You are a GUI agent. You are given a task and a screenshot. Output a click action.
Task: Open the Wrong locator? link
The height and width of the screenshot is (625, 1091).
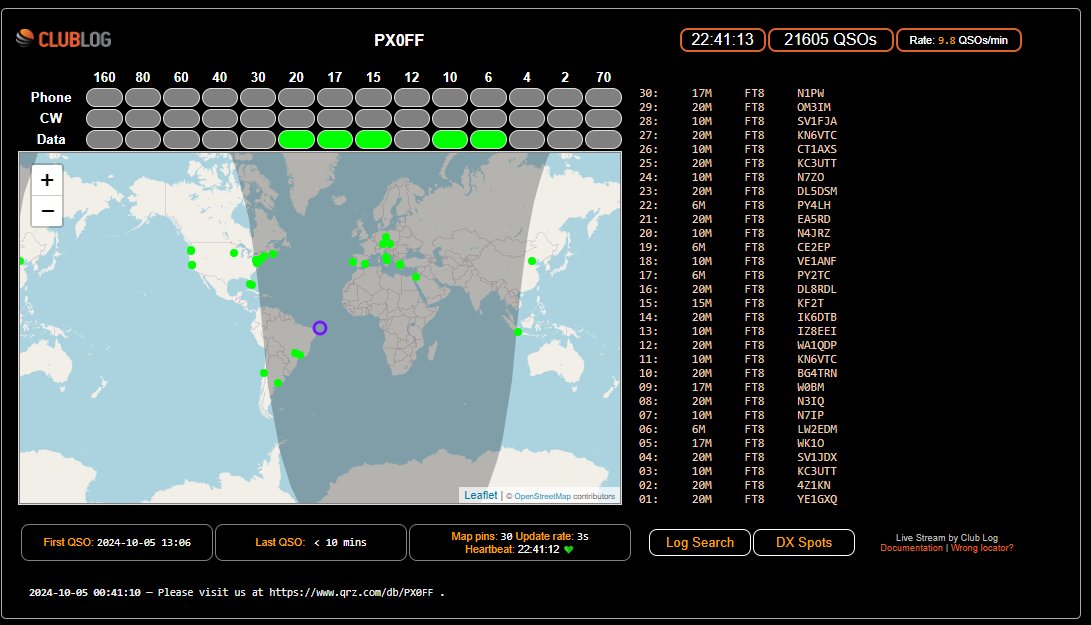(x=982, y=548)
